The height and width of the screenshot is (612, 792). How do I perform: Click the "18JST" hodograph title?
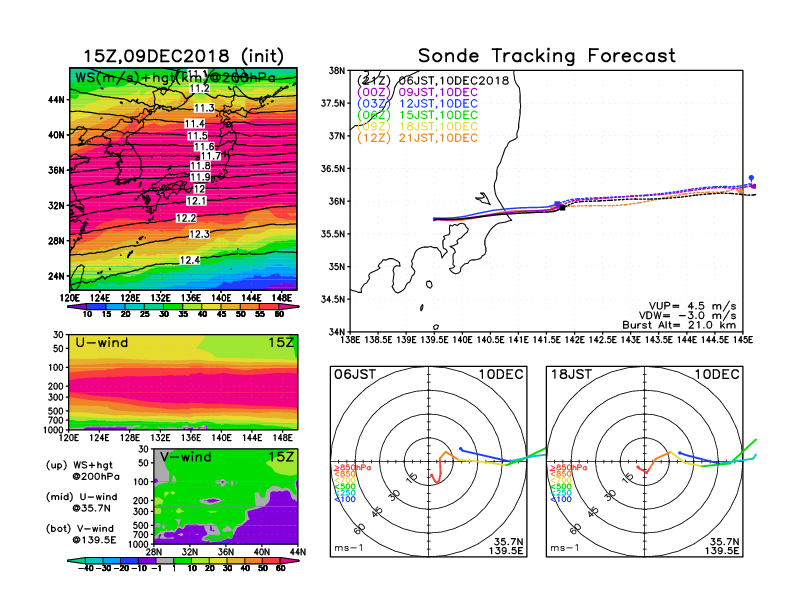(571, 374)
